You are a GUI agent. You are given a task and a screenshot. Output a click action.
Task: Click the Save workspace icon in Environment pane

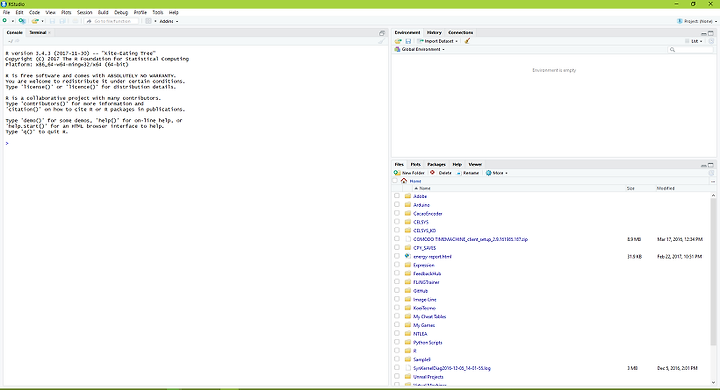[408, 41]
